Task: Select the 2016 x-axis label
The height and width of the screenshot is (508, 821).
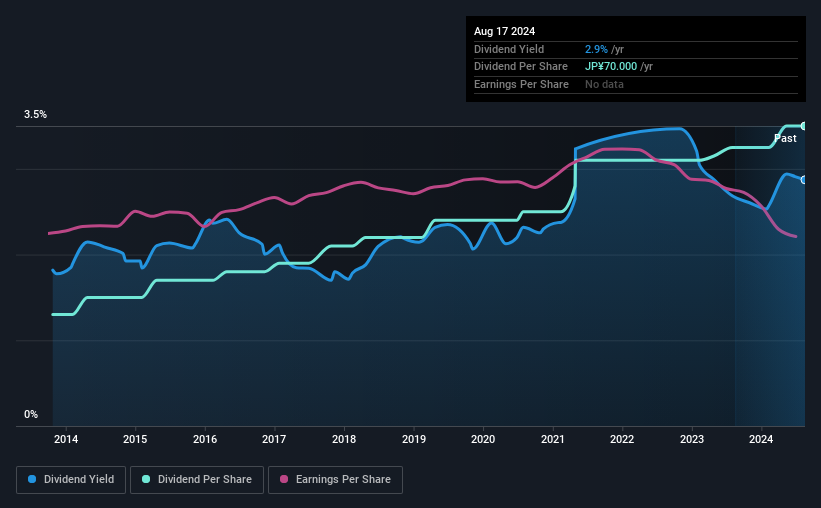Action: click(205, 439)
